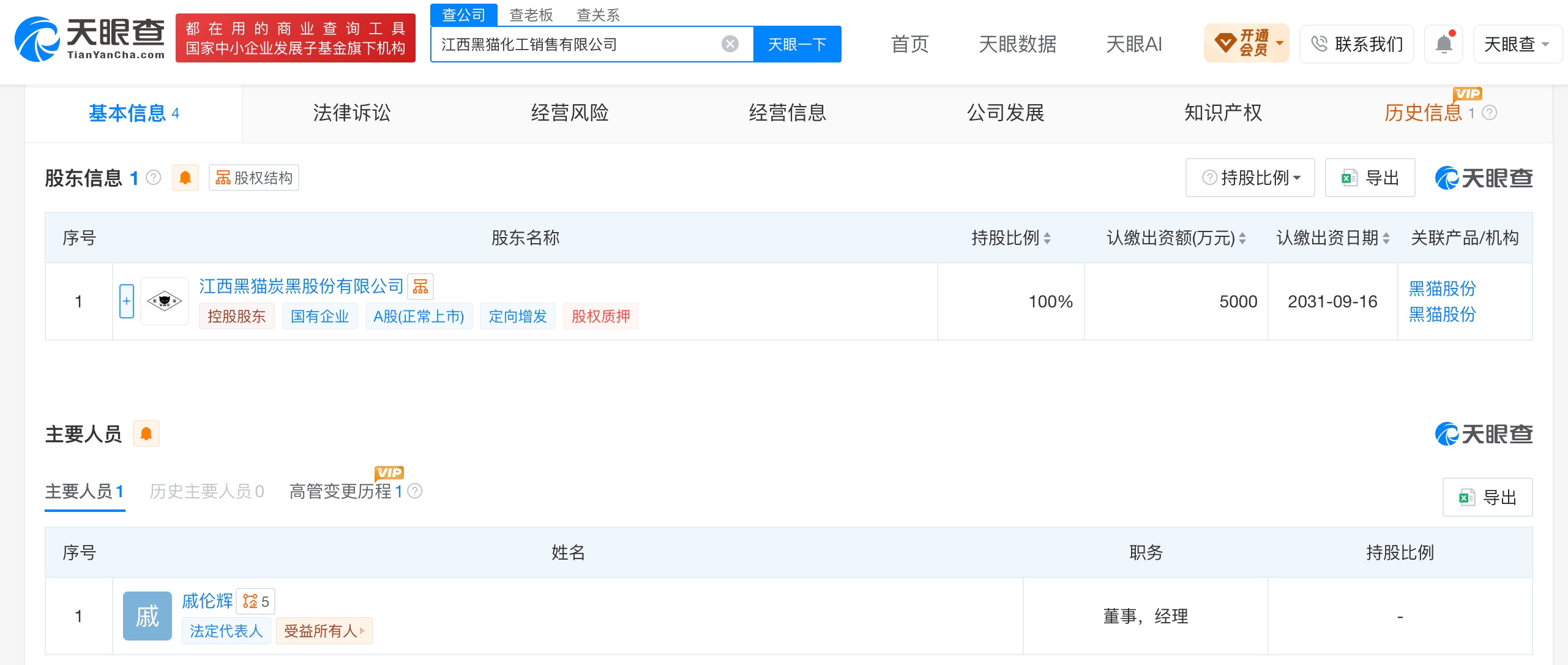The image size is (1568, 665).
Task: Click the 国有企业 tag
Action: [x=320, y=316]
